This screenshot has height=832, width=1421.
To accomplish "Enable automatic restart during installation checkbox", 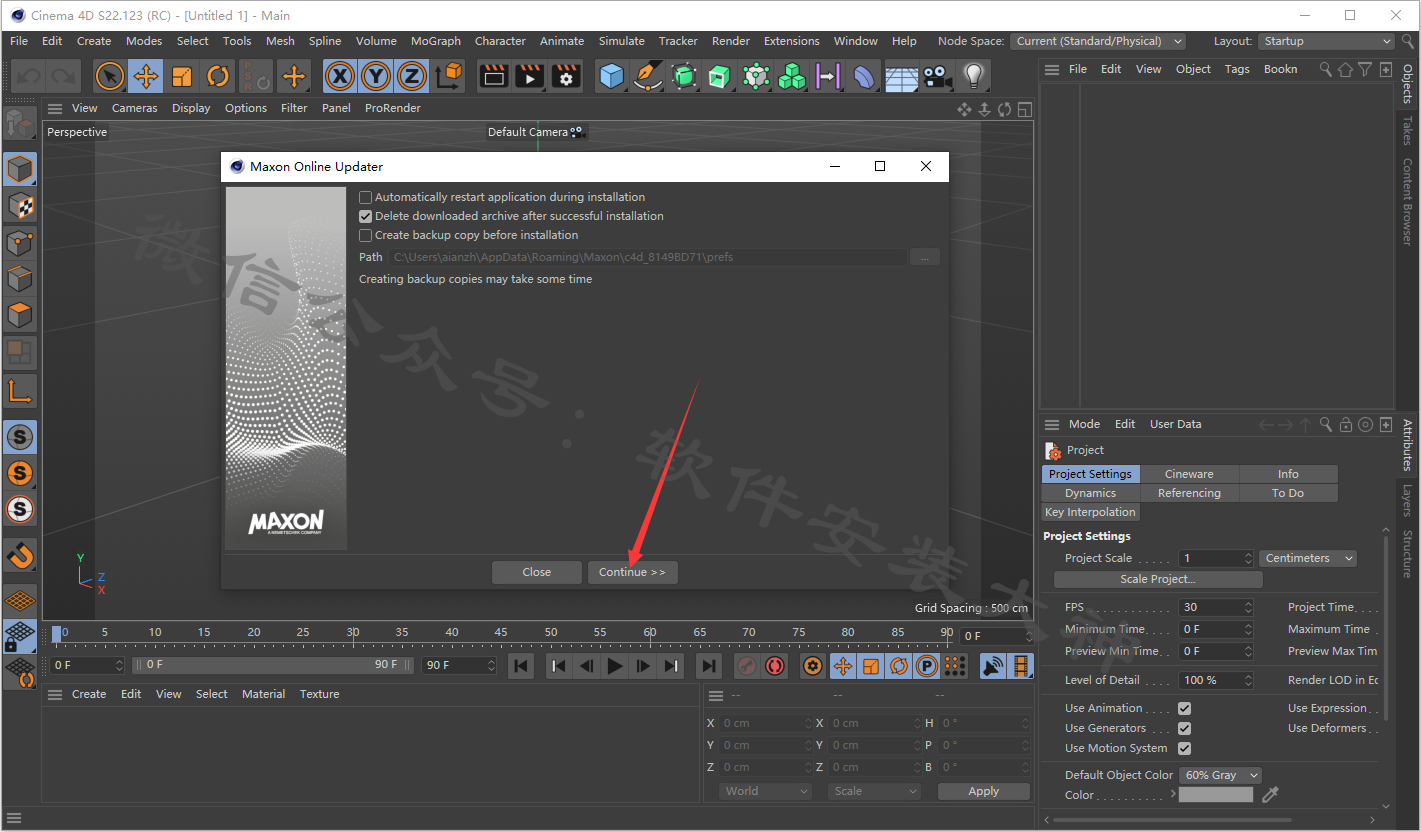I will [365, 197].
